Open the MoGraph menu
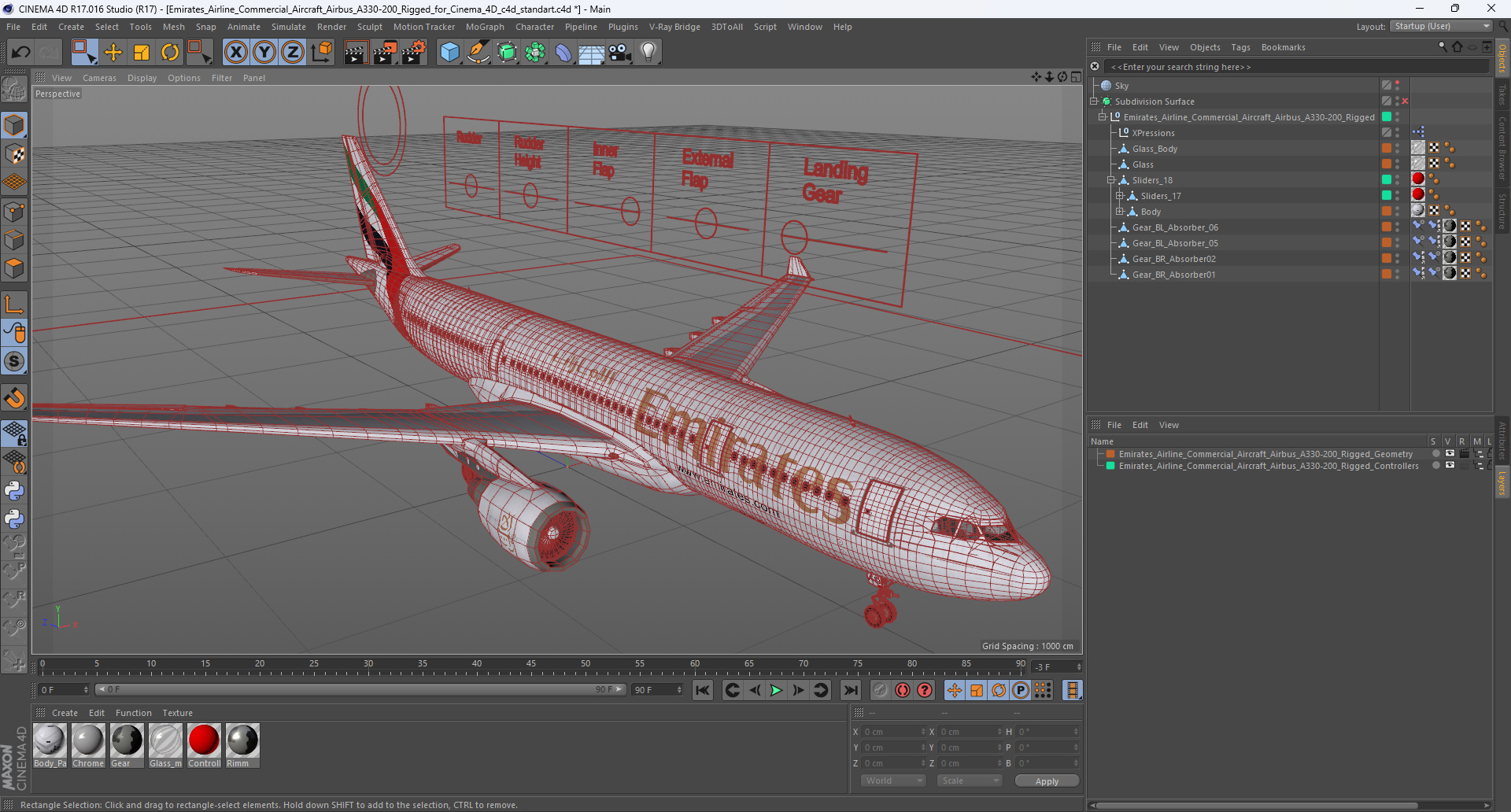1511x812 pixels. pos(485,27)
